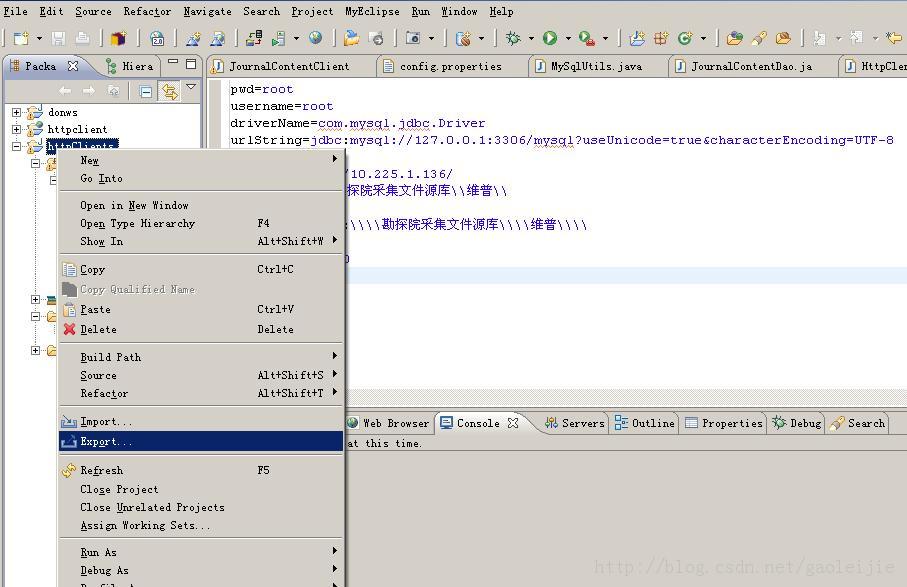Click the Print toolbar icon

click(83, 38)
